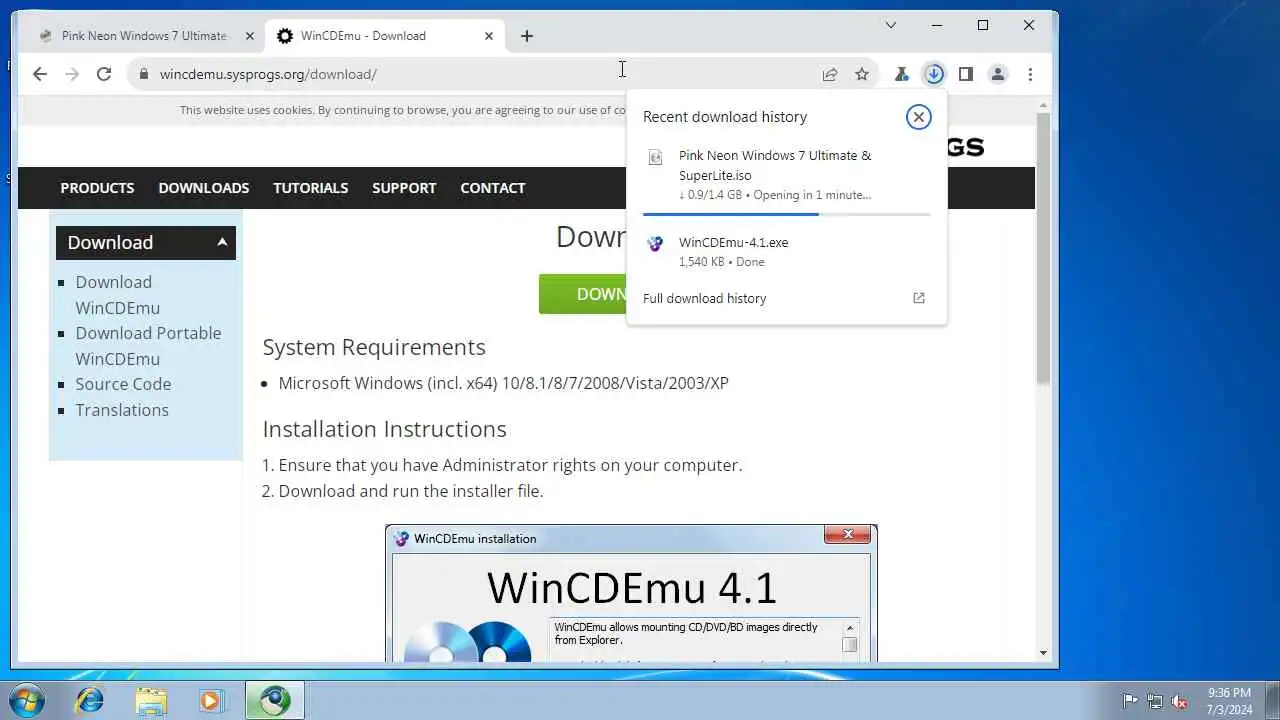Click the muted volume tray icon
This screenshot has height=720, width=1280.
point(1179,701)
